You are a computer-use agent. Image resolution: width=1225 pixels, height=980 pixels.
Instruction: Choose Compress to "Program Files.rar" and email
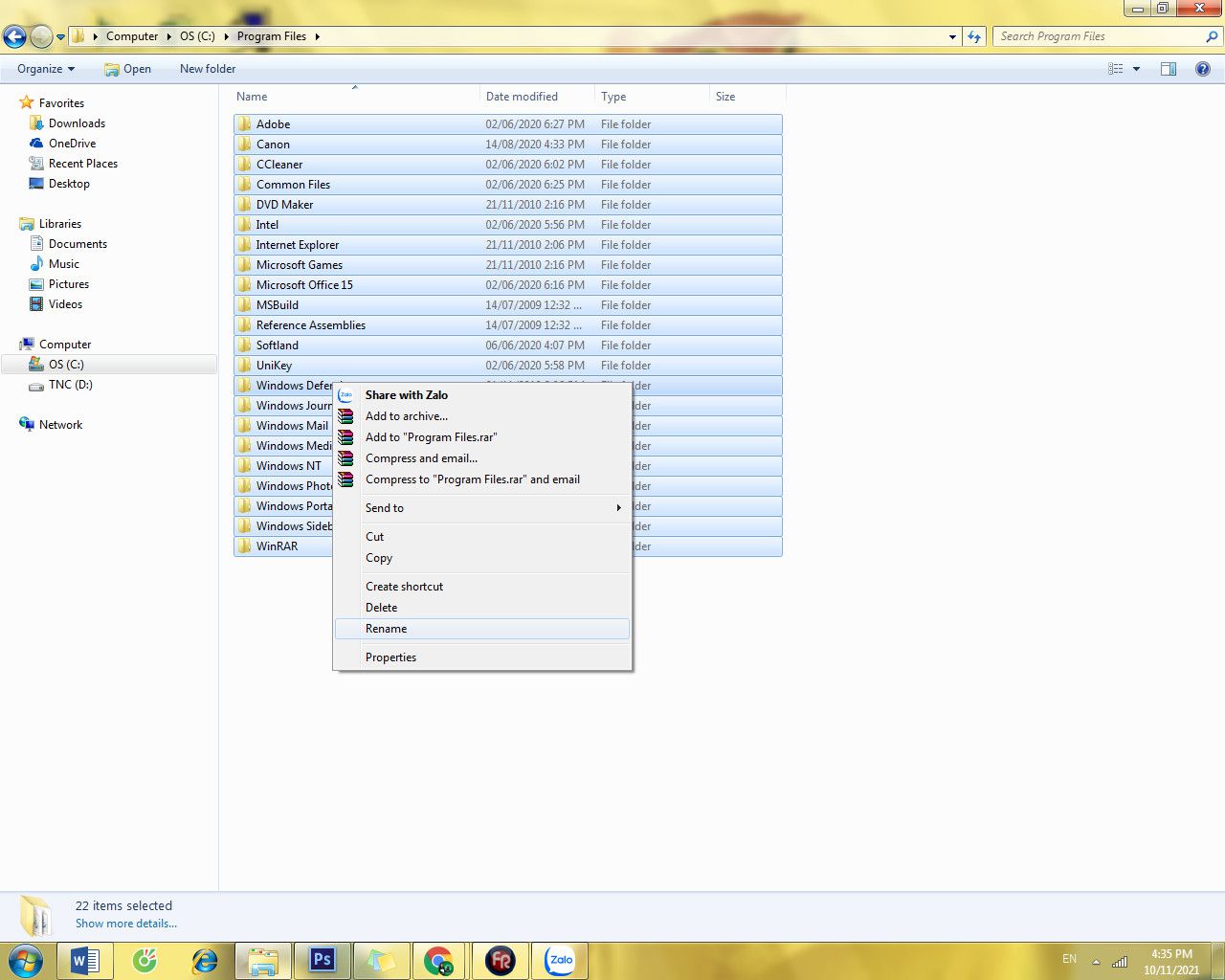pyautogui.click(x=482, y=479)
